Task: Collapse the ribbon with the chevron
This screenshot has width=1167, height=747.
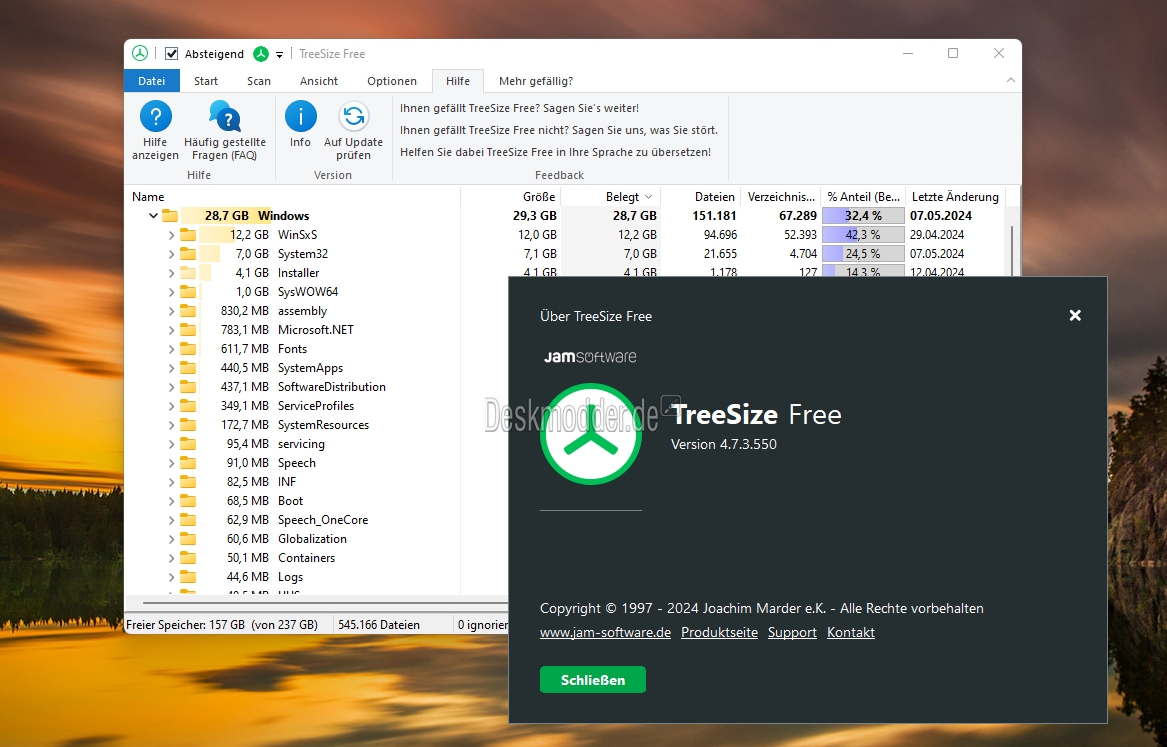Action: [x=1011, y=80]
